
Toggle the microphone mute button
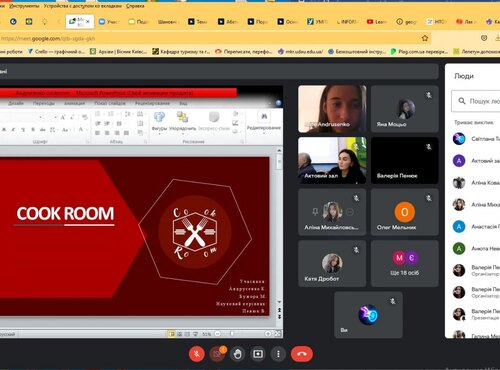point(197,354)
